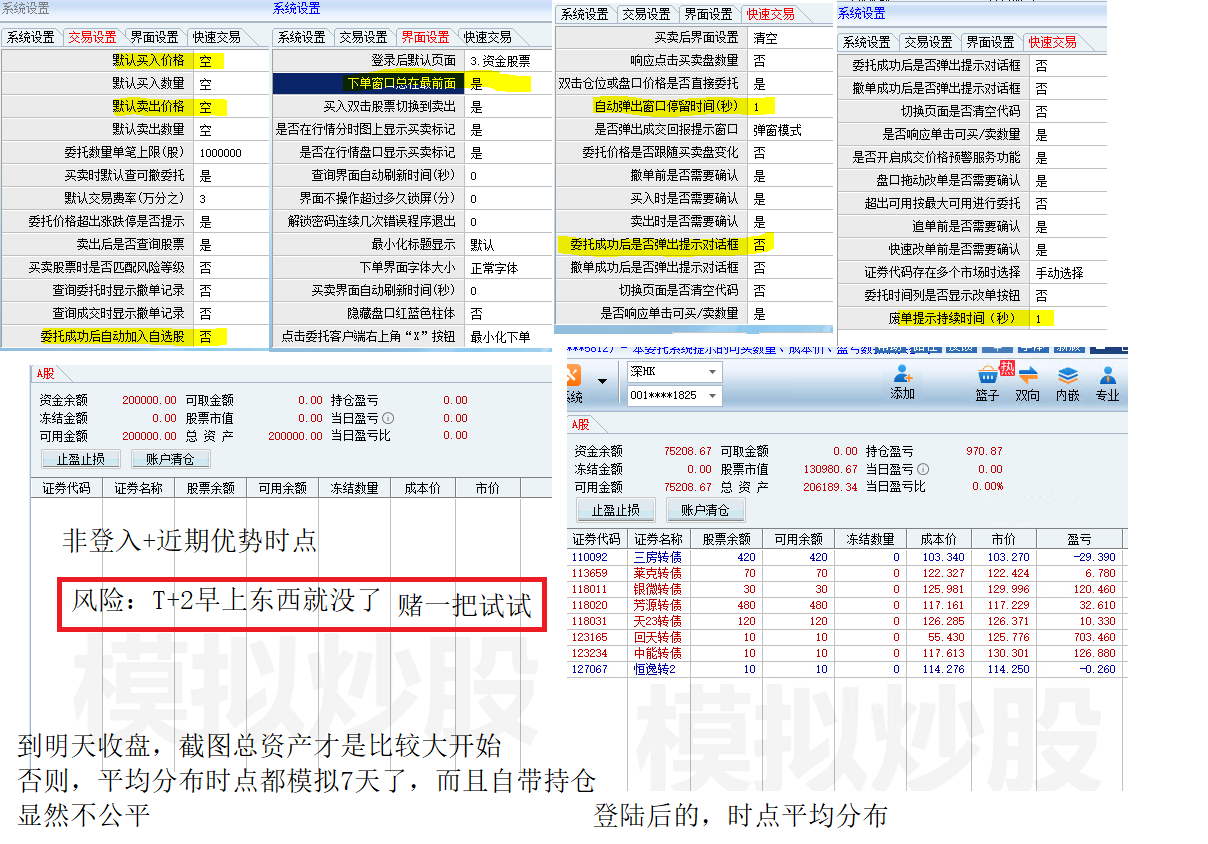Open the A股 tab above the 75208.67 balance

coord(581,424)
